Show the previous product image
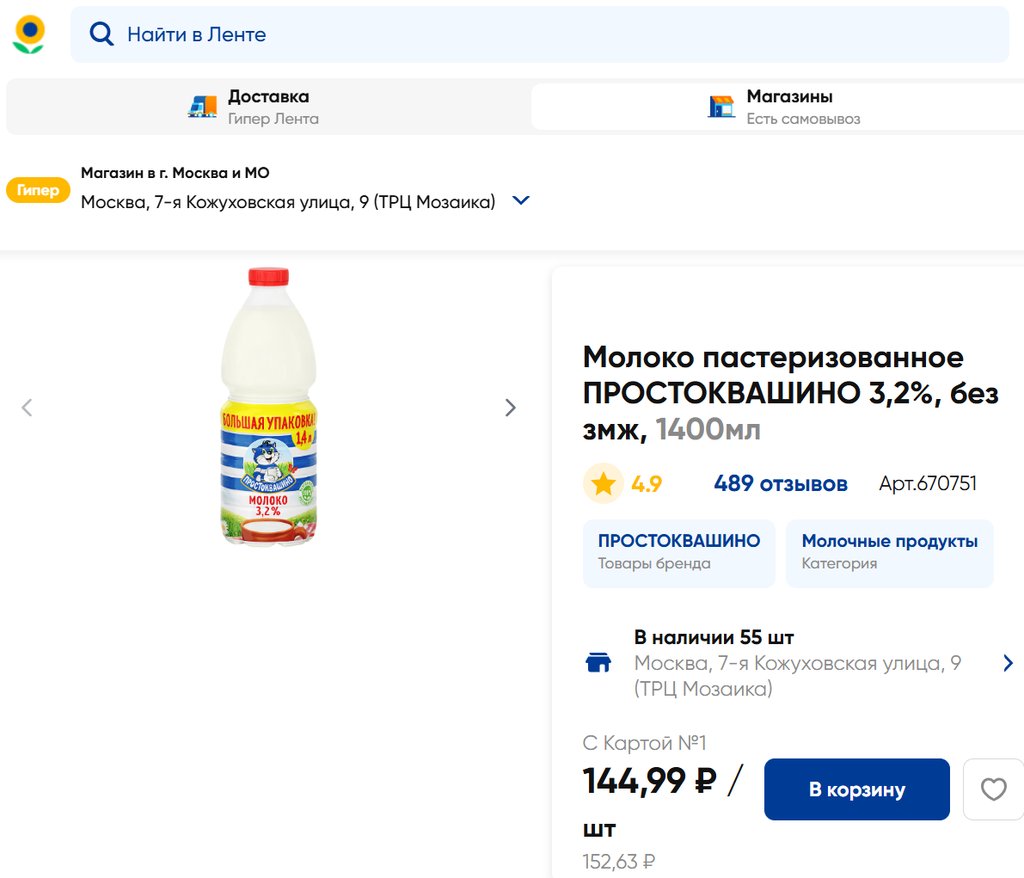1024x878 pixels. (x=27, y=407)
